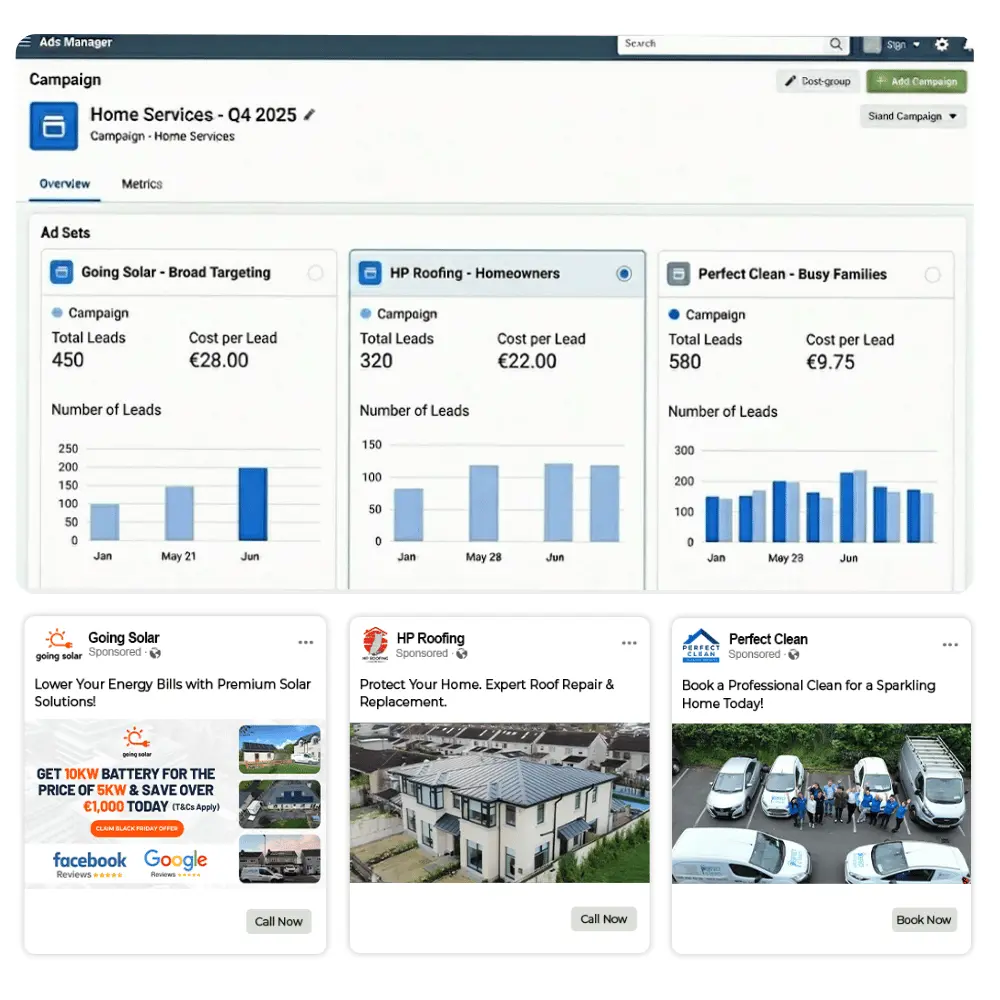
Task: Open three-dot menu on HP Roofing ad
Action: [x=629, y=643]
